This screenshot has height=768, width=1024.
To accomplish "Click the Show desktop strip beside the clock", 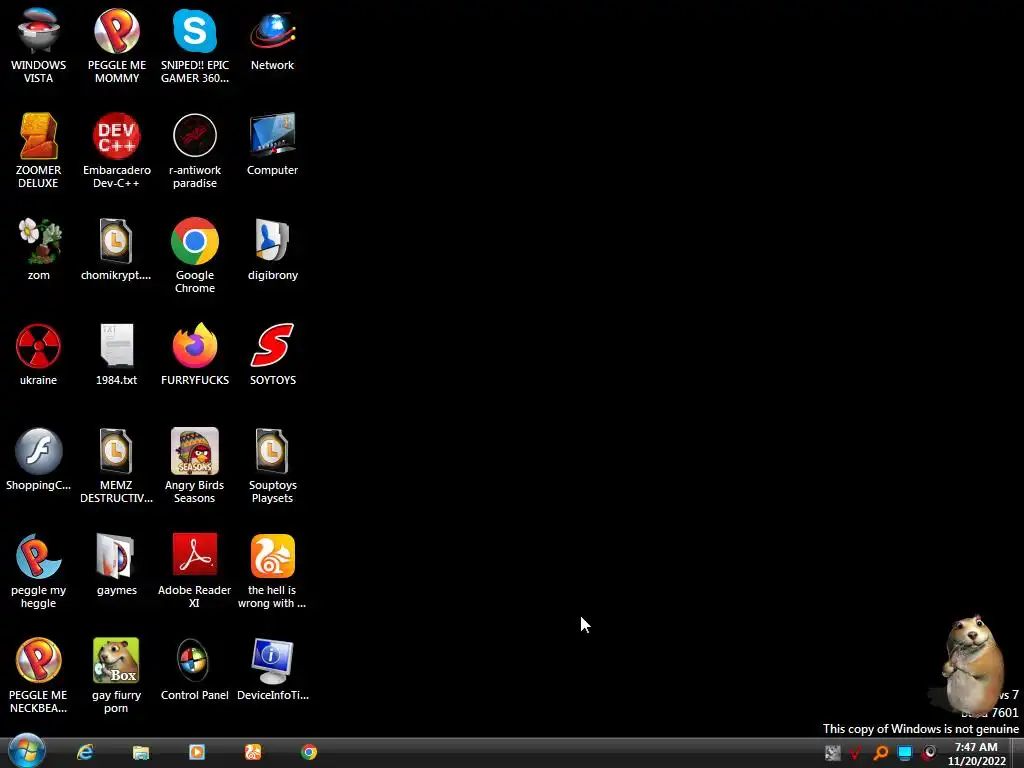I will coord(1019,753).
